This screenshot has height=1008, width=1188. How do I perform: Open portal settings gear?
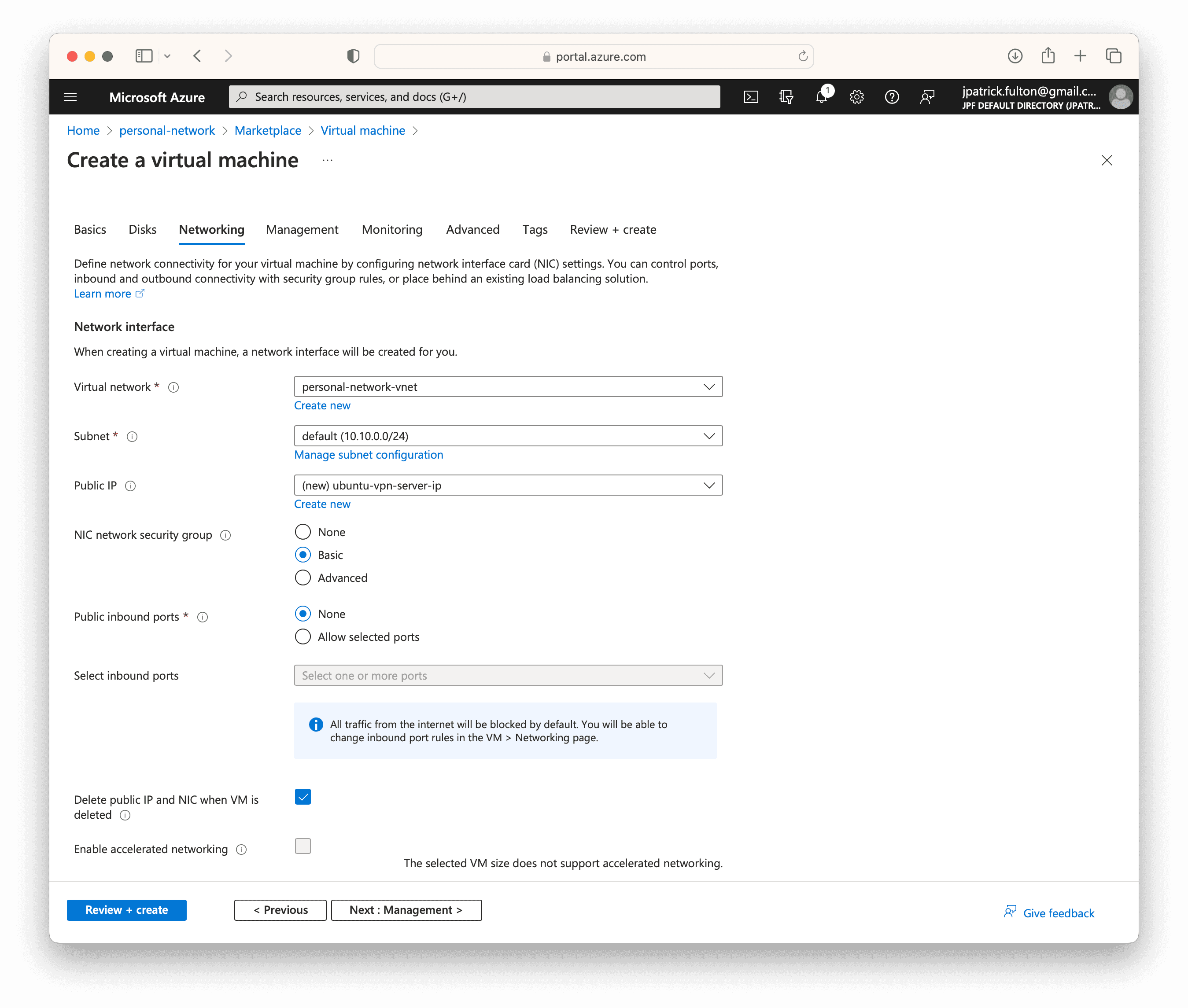pyautogui.click(x=856, y=96)
